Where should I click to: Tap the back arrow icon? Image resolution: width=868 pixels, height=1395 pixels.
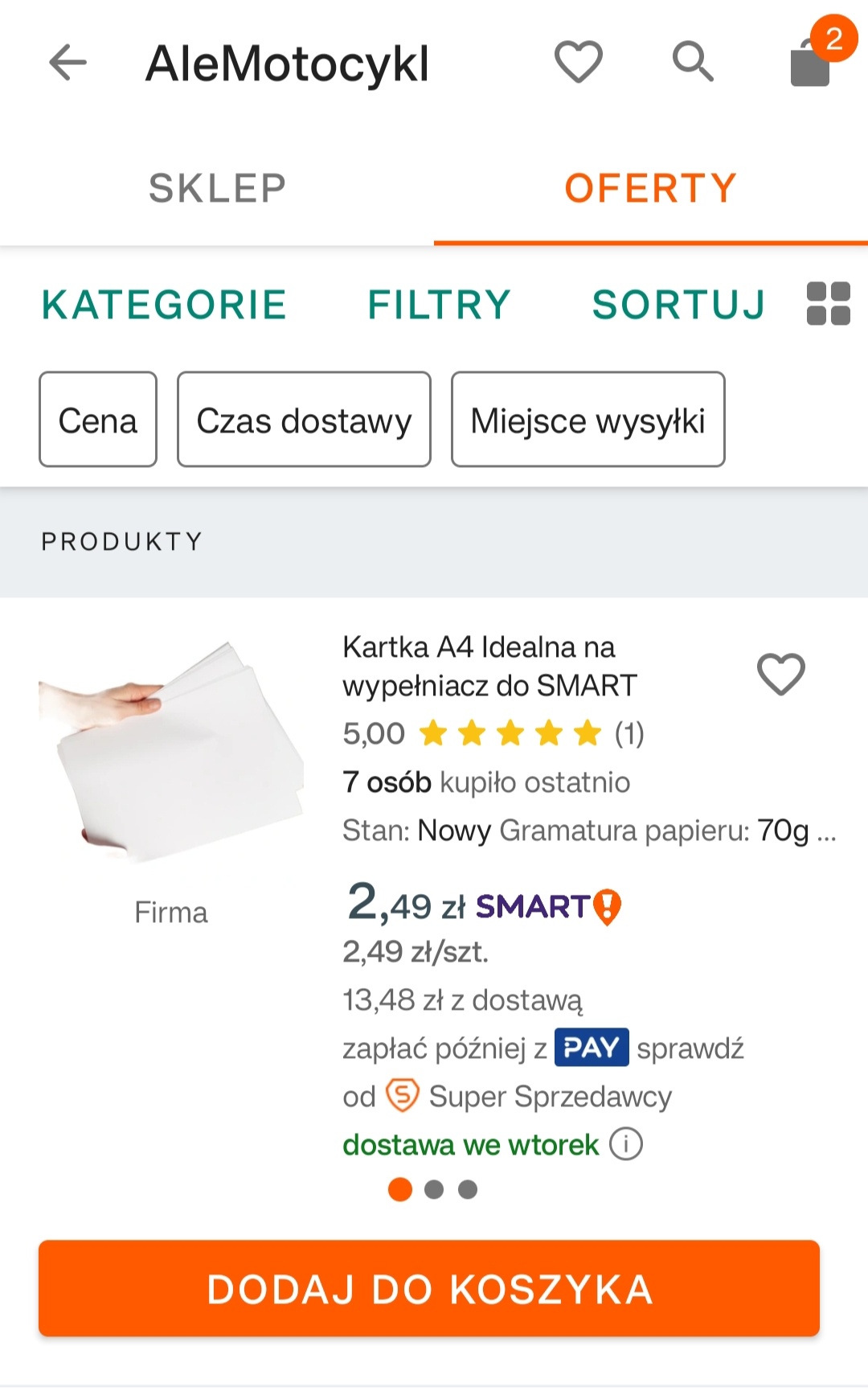pyautogui.click(x=68, y=63)
